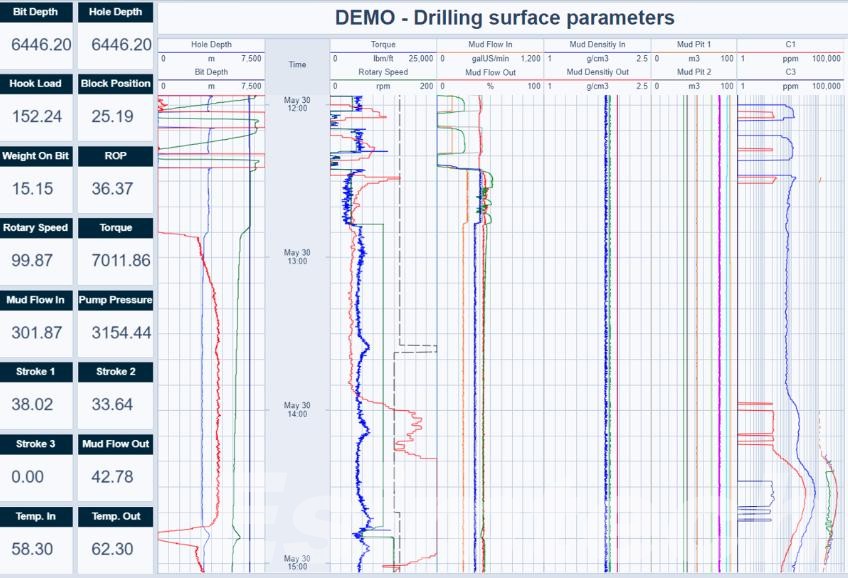This screenshot has height=578, width=848.
Task: Jump to the May 30 14:00 time label
Action: (297, 409)
